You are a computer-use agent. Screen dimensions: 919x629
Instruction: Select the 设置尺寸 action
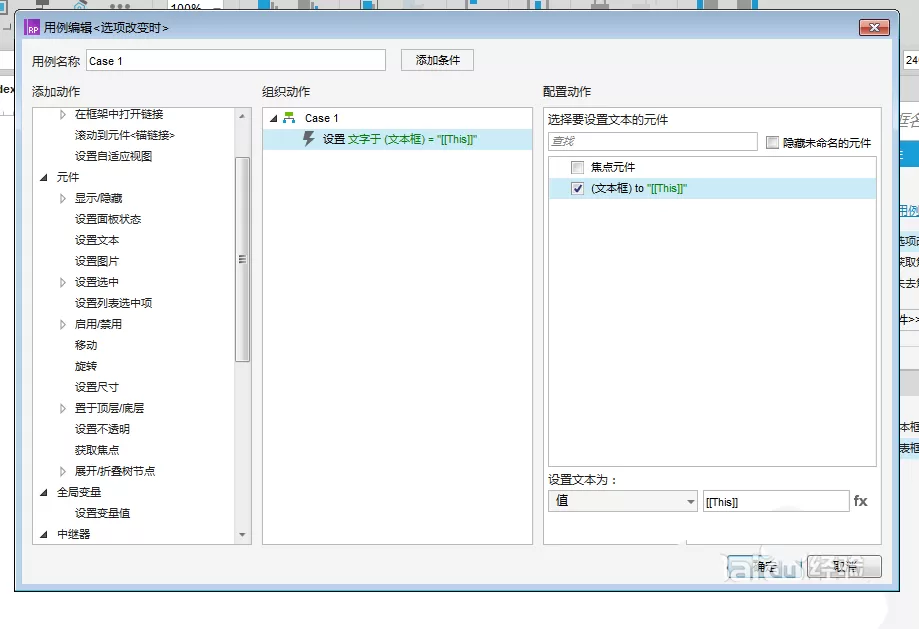(97, 387)
